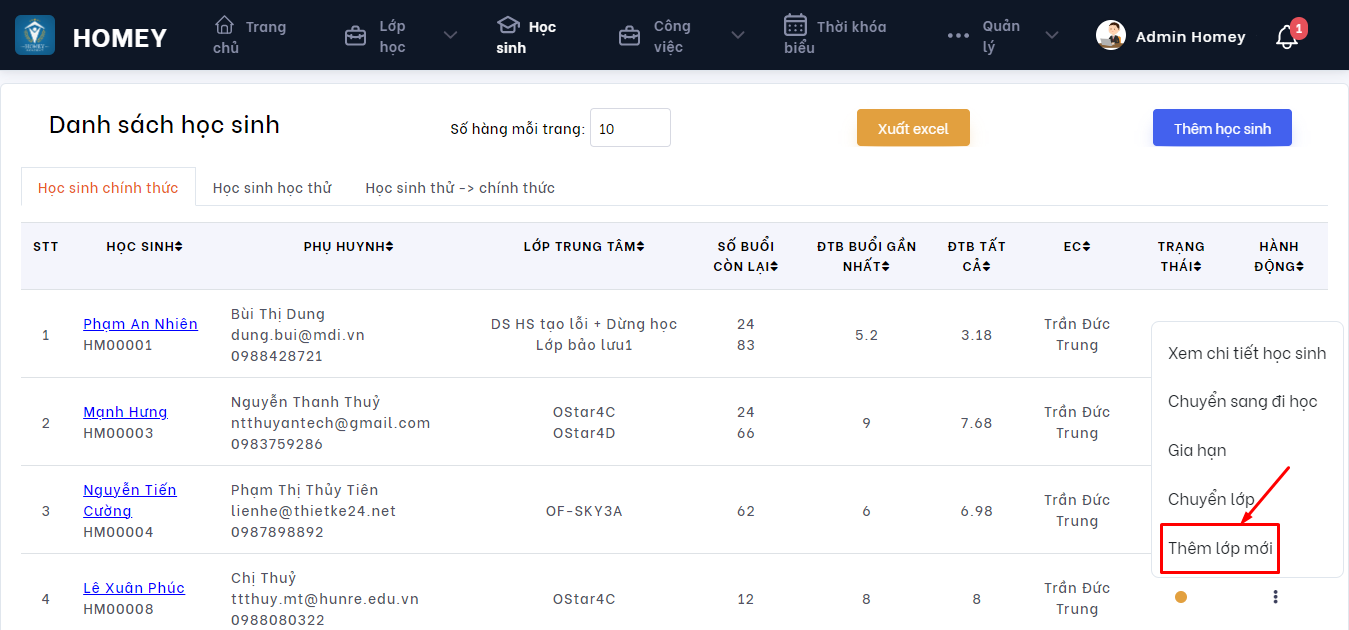Click the Số hàng mỗi trang input field
Viewport: 1349px width, 630px height.
pos(630,128)
